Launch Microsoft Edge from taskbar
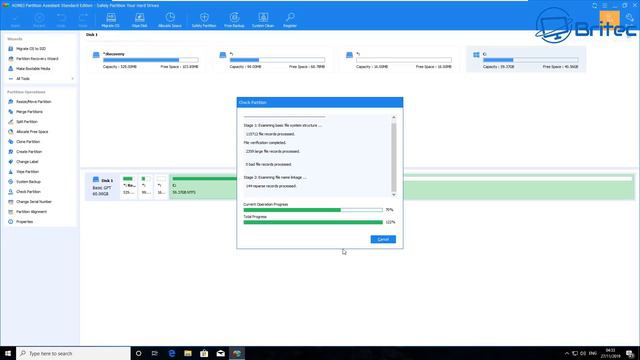640x360 pixels. (172, 353)
